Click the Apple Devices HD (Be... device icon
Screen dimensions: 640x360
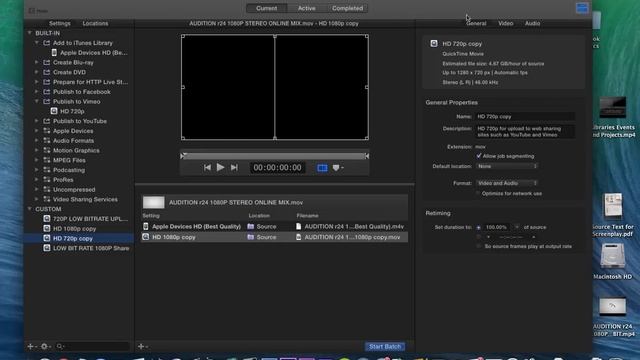click(54, 53)
